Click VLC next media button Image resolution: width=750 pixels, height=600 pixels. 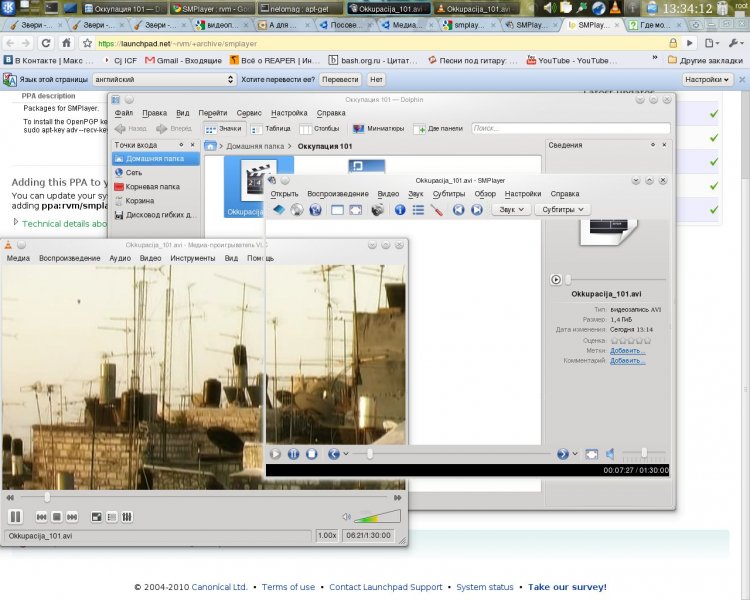(x=72, y=517)
